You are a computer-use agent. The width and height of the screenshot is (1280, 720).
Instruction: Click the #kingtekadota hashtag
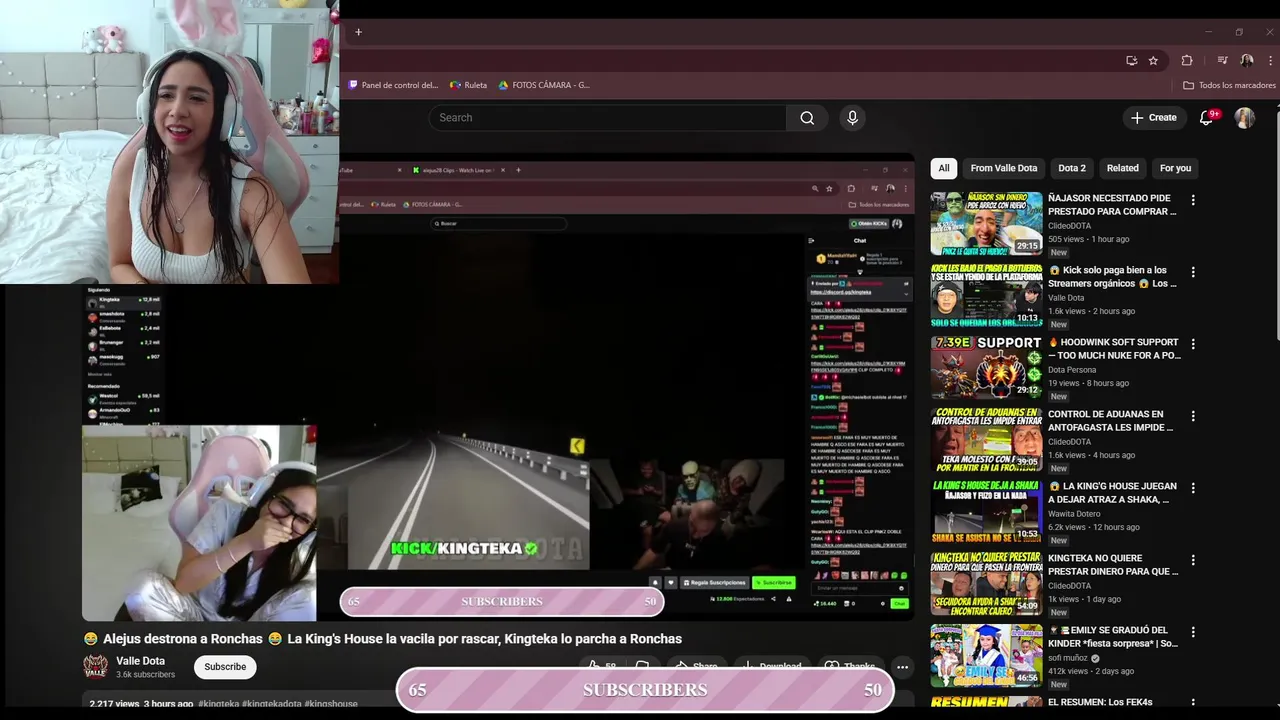(x=271, y=704)
